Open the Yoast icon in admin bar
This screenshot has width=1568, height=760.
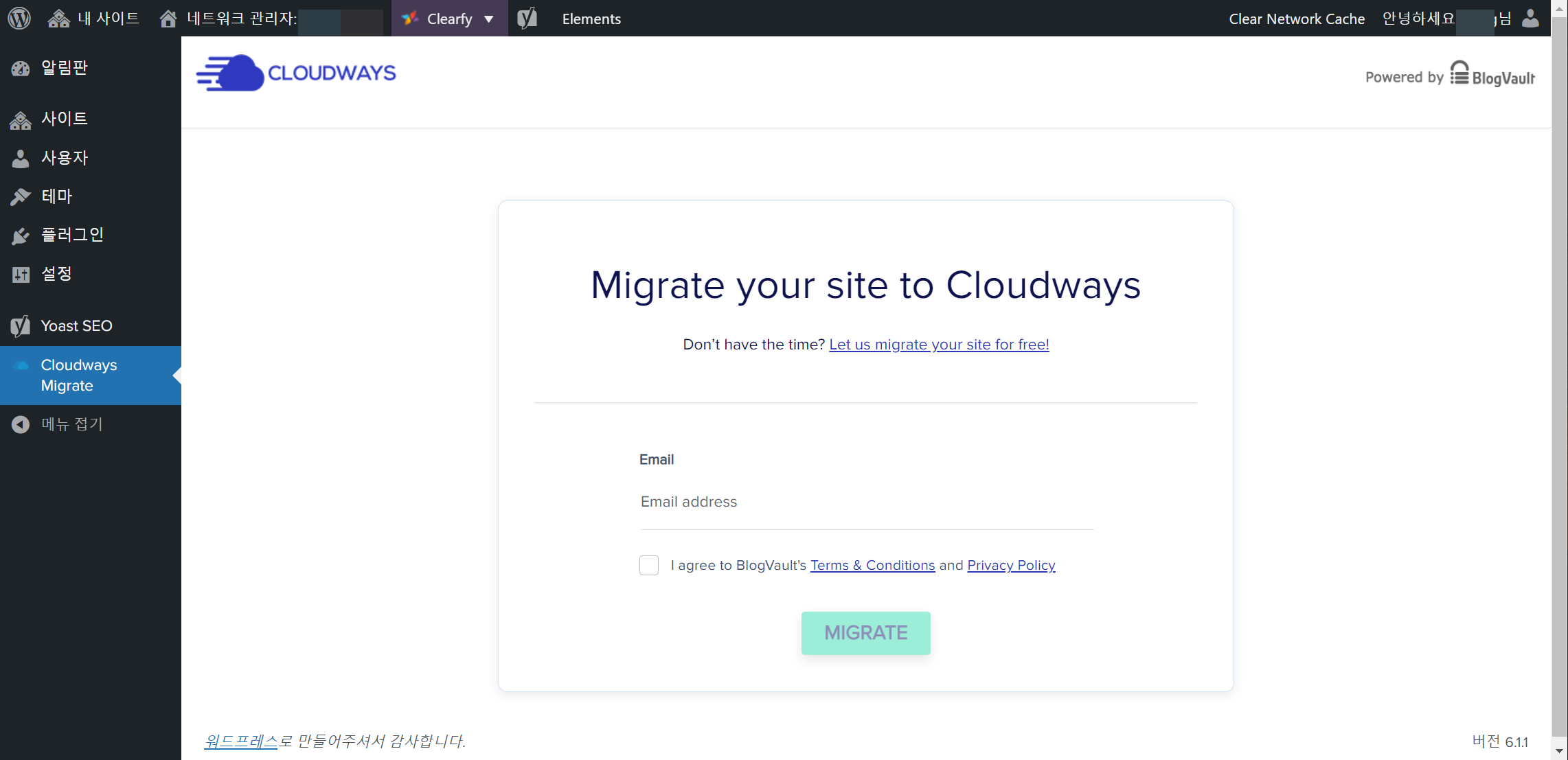[527, 19]
